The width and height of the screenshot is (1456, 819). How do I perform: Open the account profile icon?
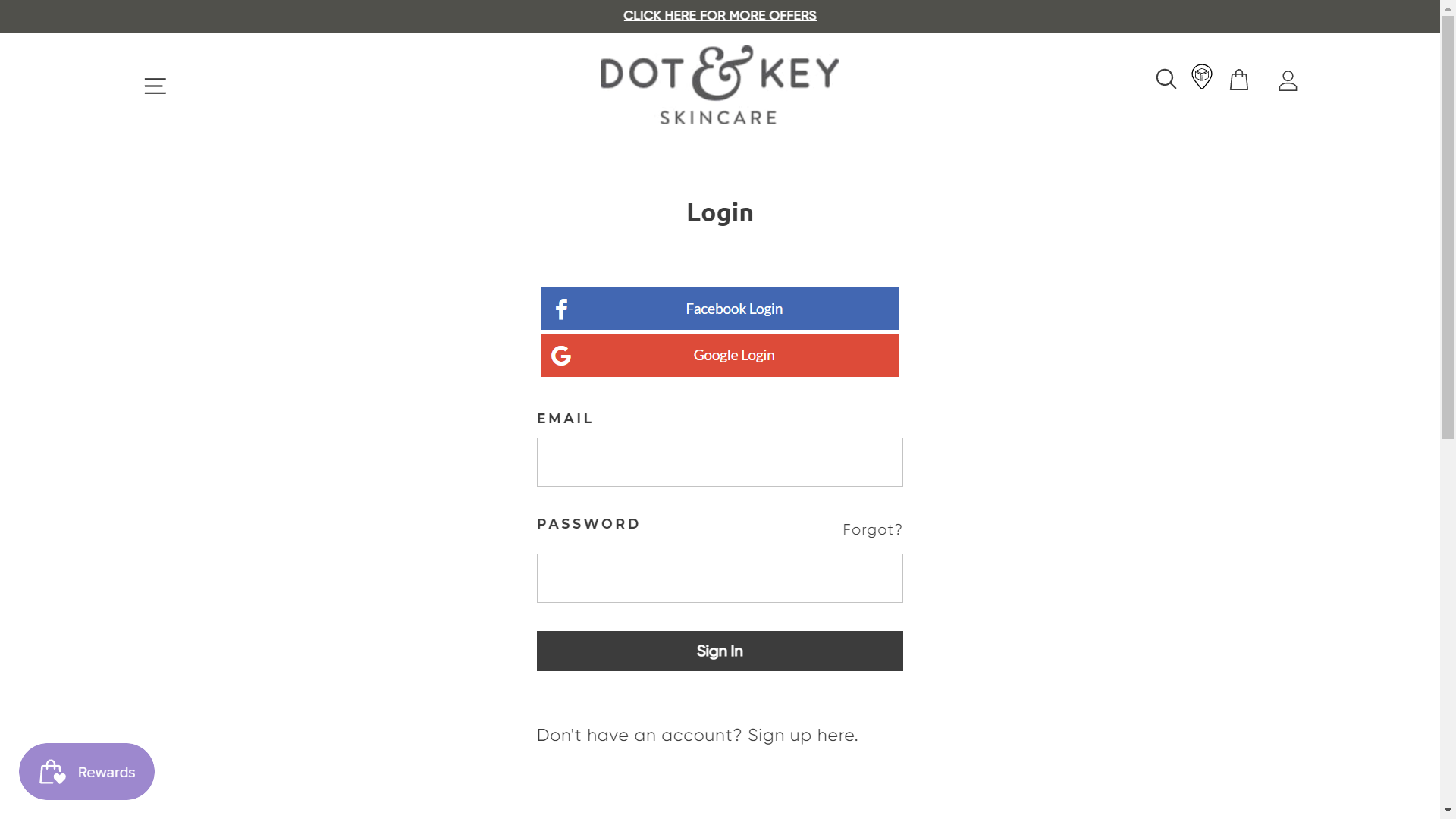pyautogui.click(x=1287, y=80)
